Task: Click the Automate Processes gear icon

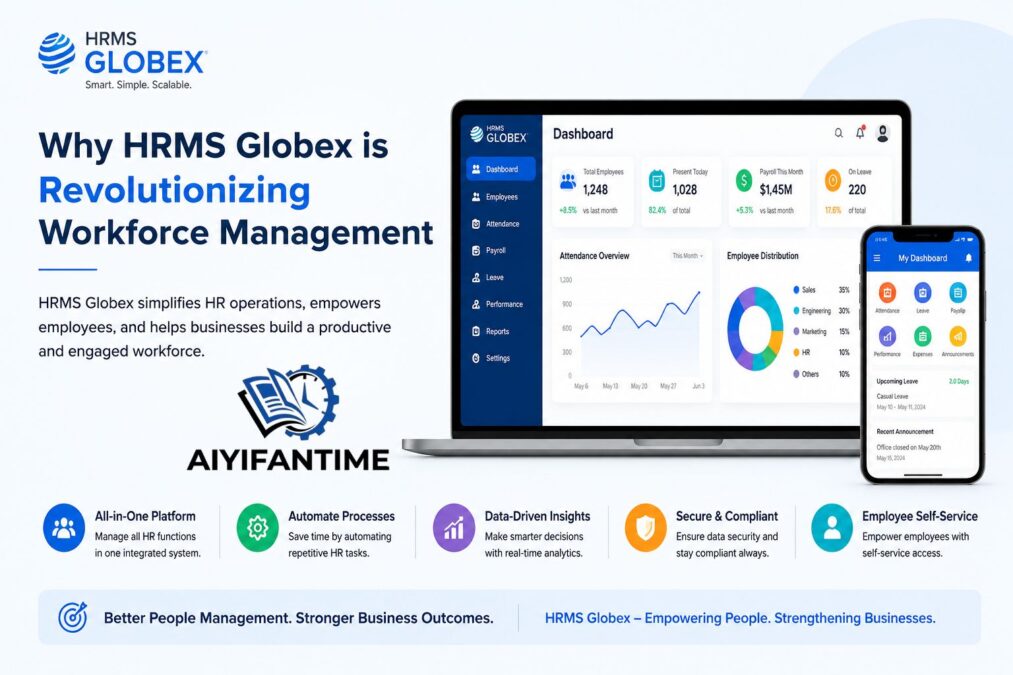Action: tap(257, 528)
